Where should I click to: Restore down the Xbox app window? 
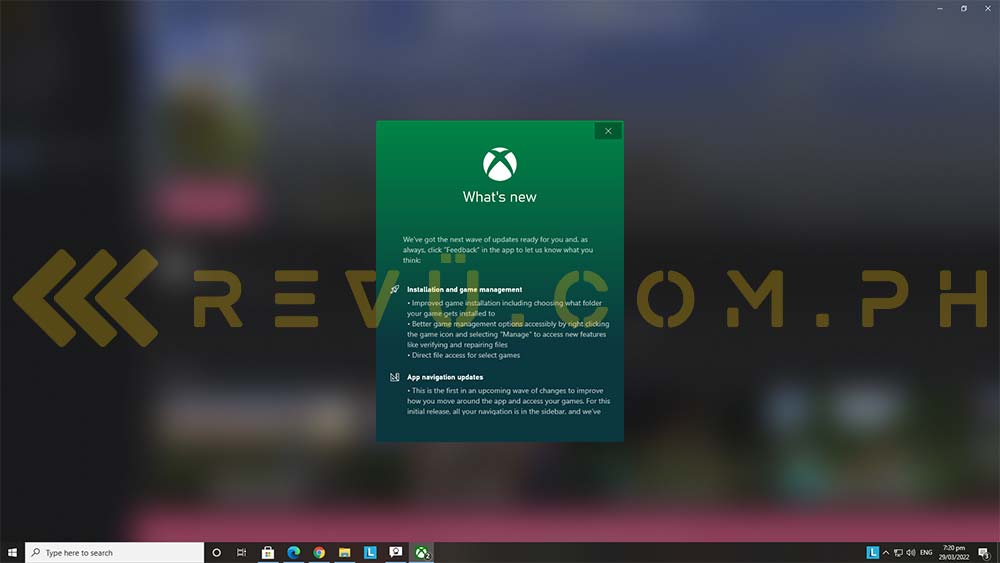[x=964, y=8]
